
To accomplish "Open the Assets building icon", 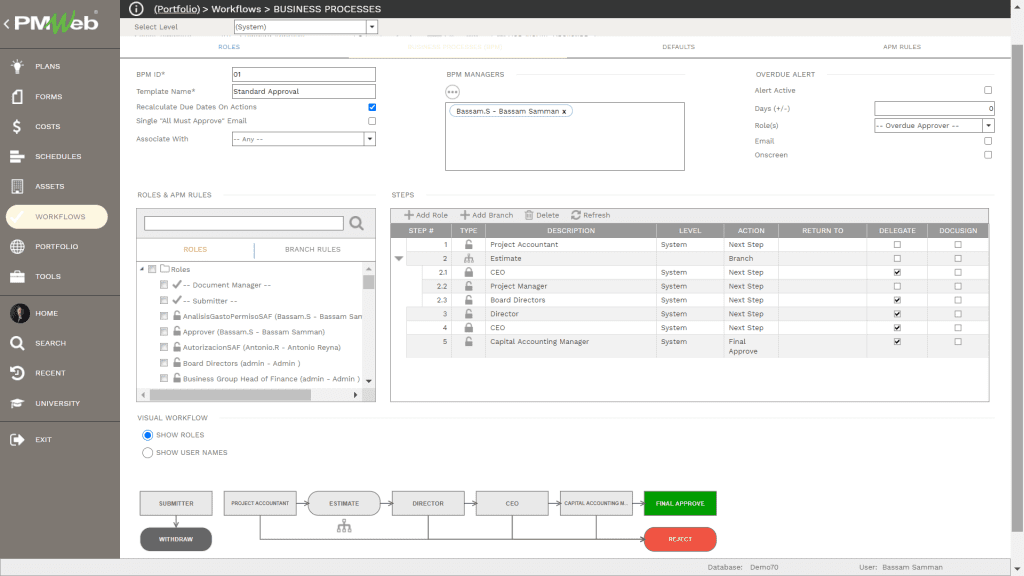I will click(x=18, y=186).
